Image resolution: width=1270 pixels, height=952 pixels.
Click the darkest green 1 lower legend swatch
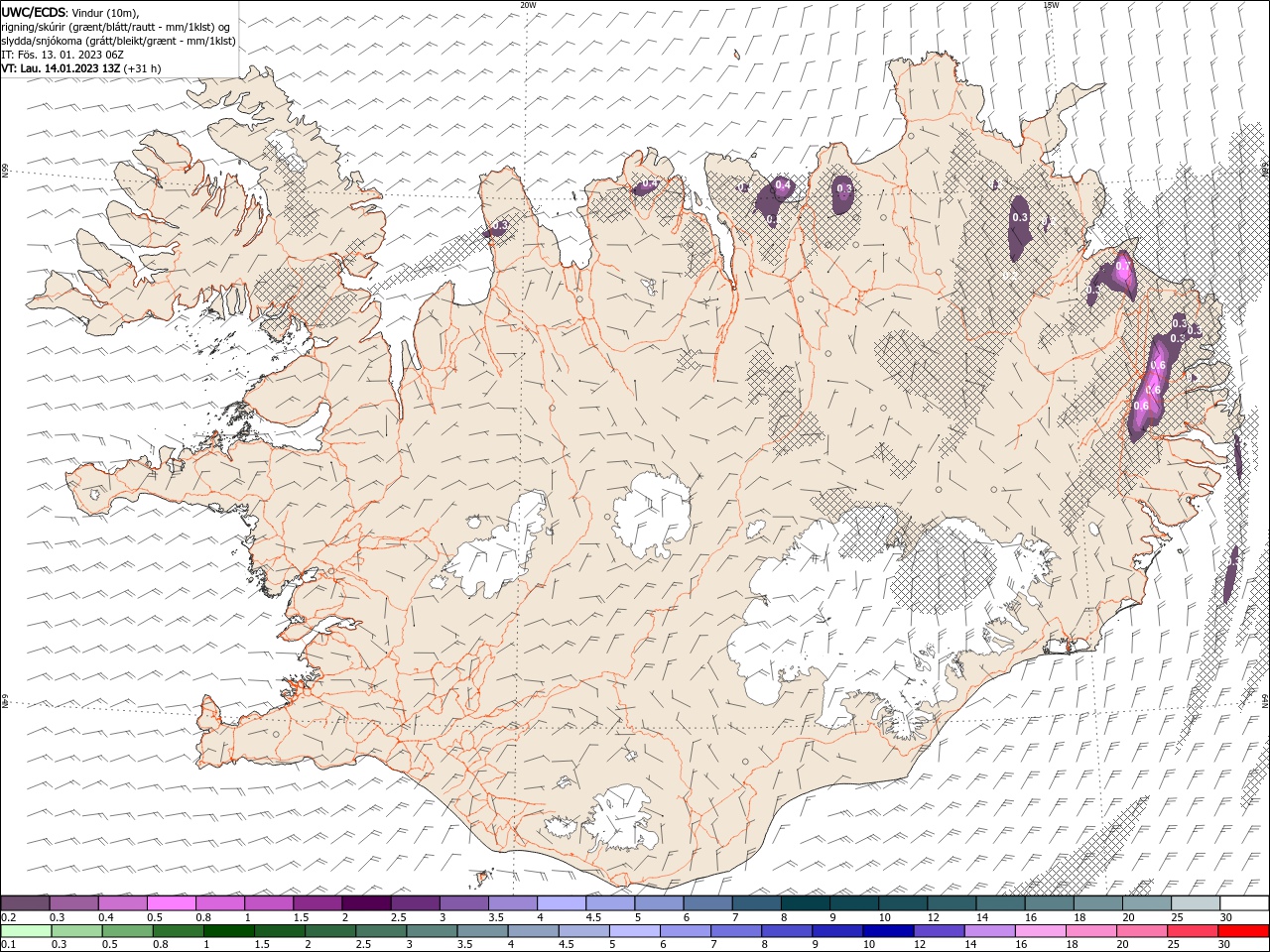point(228,930)
